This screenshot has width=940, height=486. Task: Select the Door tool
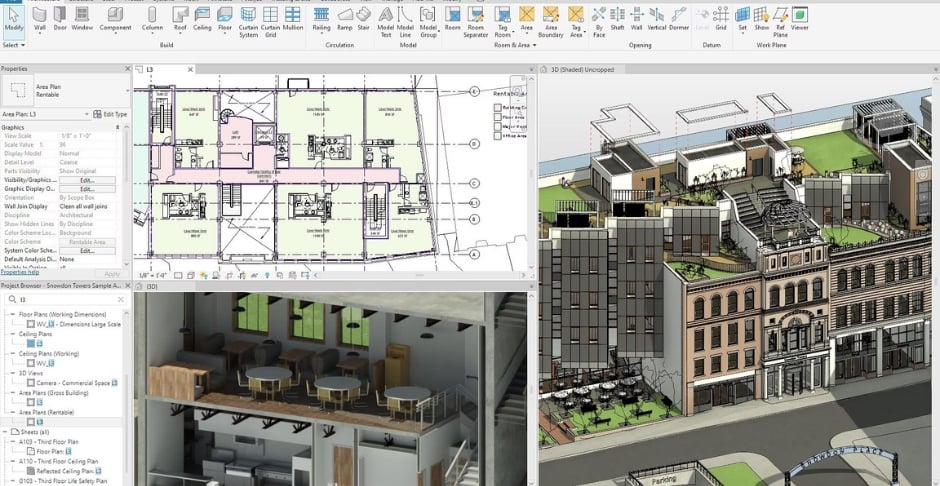(x=60, y=20)
